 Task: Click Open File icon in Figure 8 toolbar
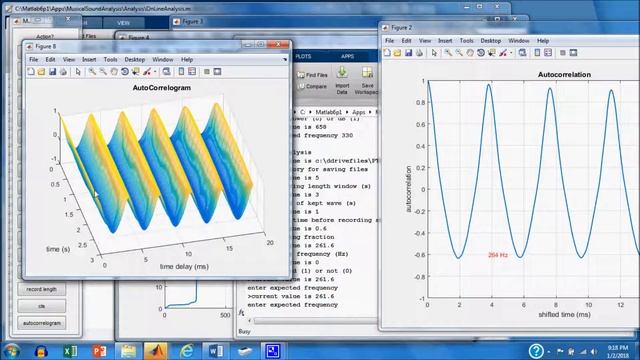[41, 72]
